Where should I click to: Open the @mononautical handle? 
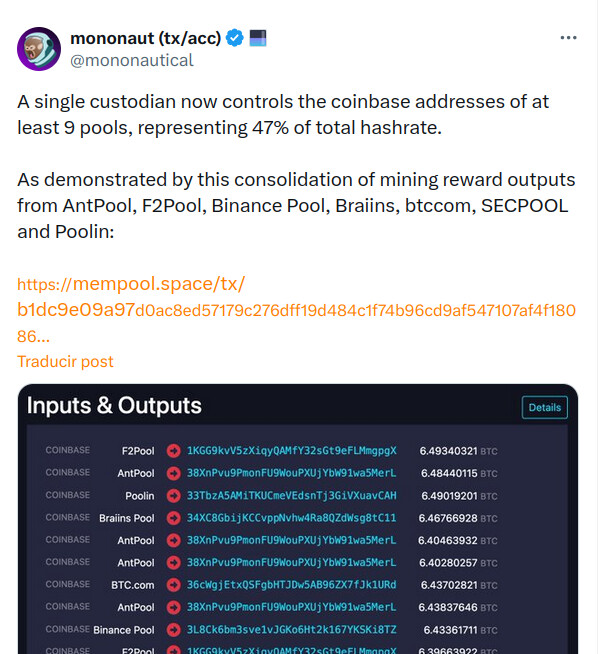coord(131,60)
